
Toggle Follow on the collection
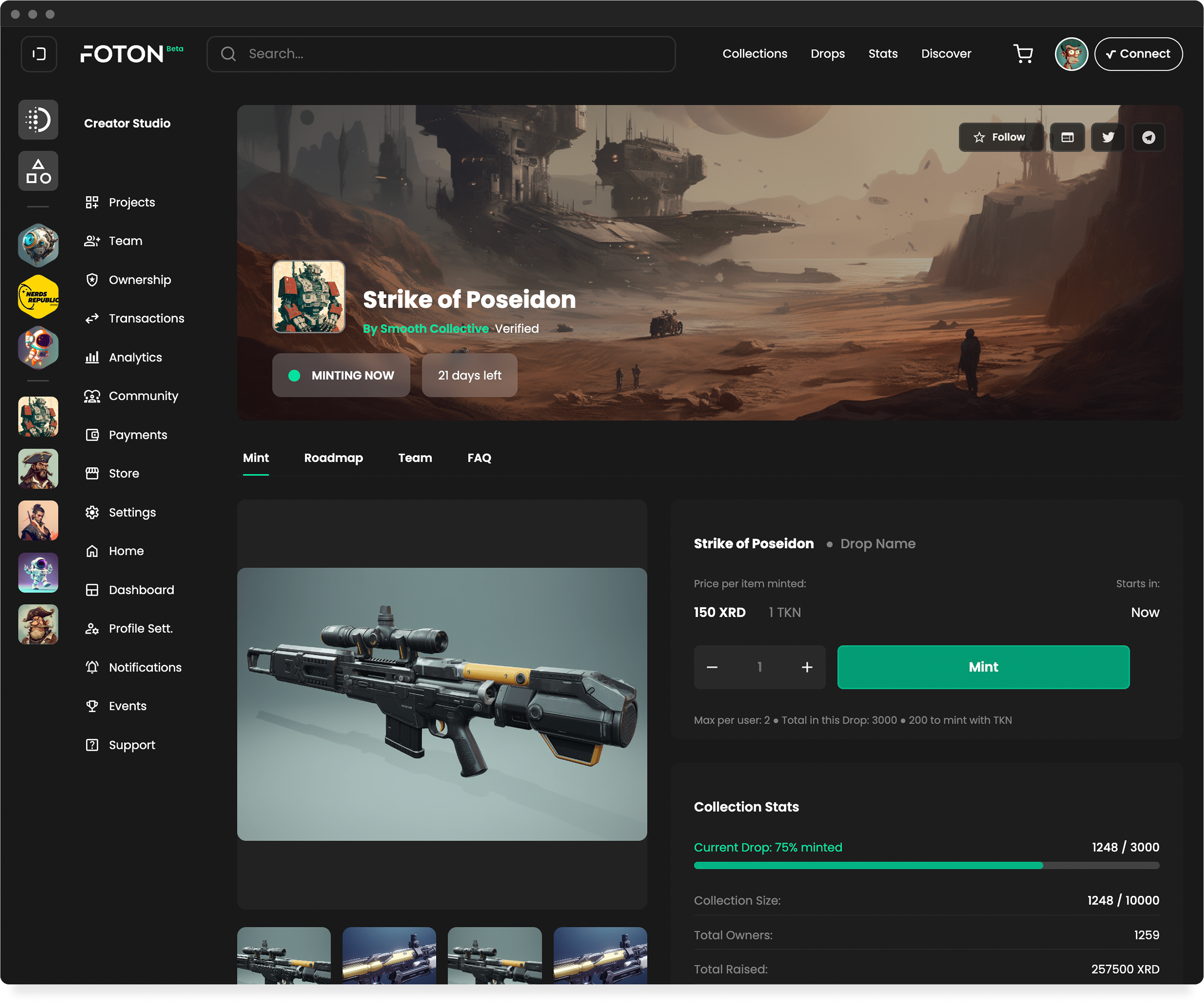[x=1001, y=137]
